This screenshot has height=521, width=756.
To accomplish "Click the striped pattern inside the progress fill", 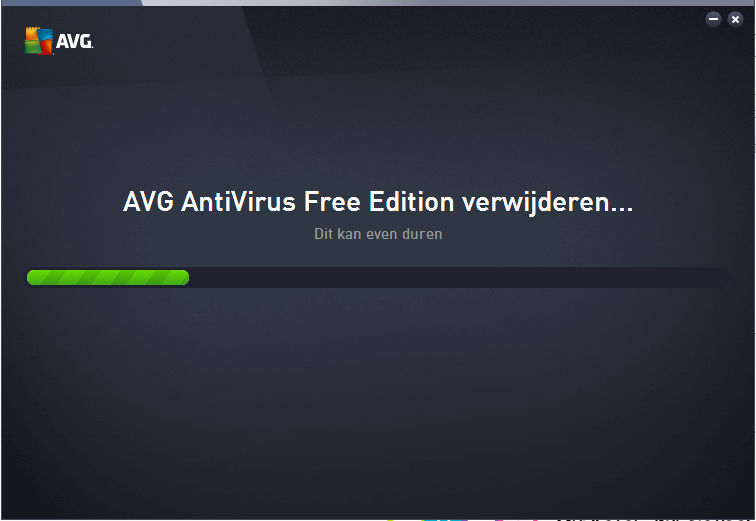I will click(x=108, y=278).
